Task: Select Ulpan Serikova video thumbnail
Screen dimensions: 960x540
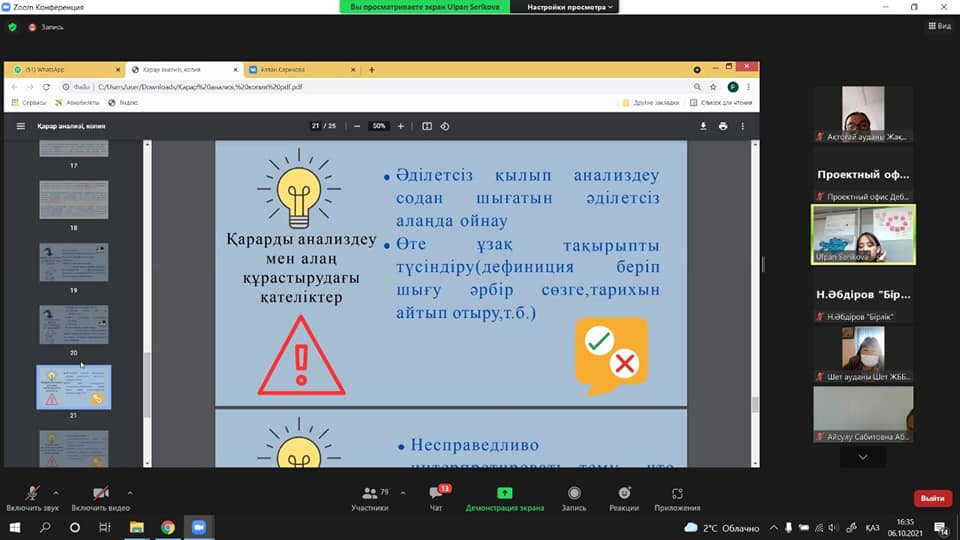Action: 863,234
